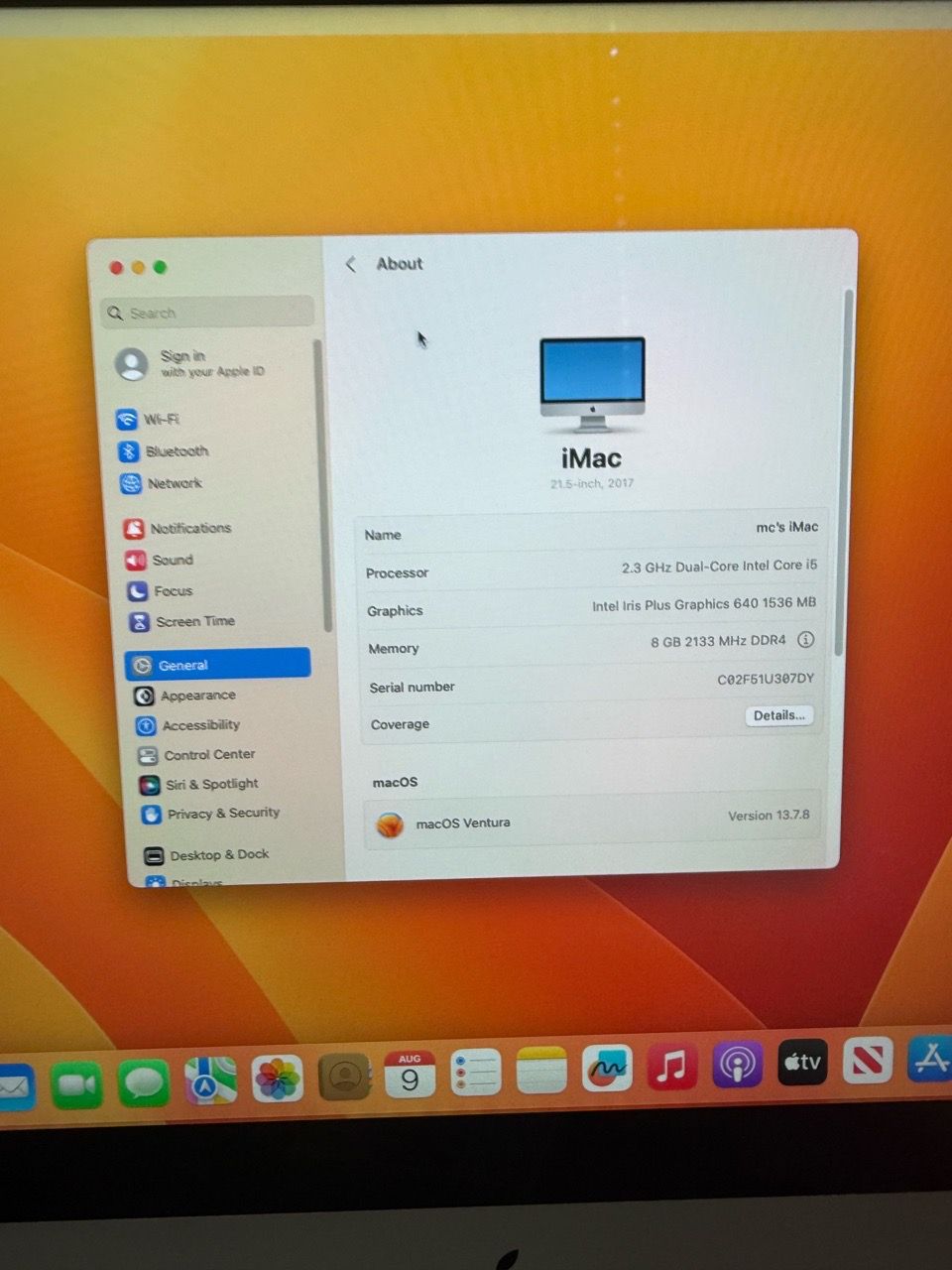Open Siri & Spotlight icon
The image size is (952, 1270).
click(150, 786)
